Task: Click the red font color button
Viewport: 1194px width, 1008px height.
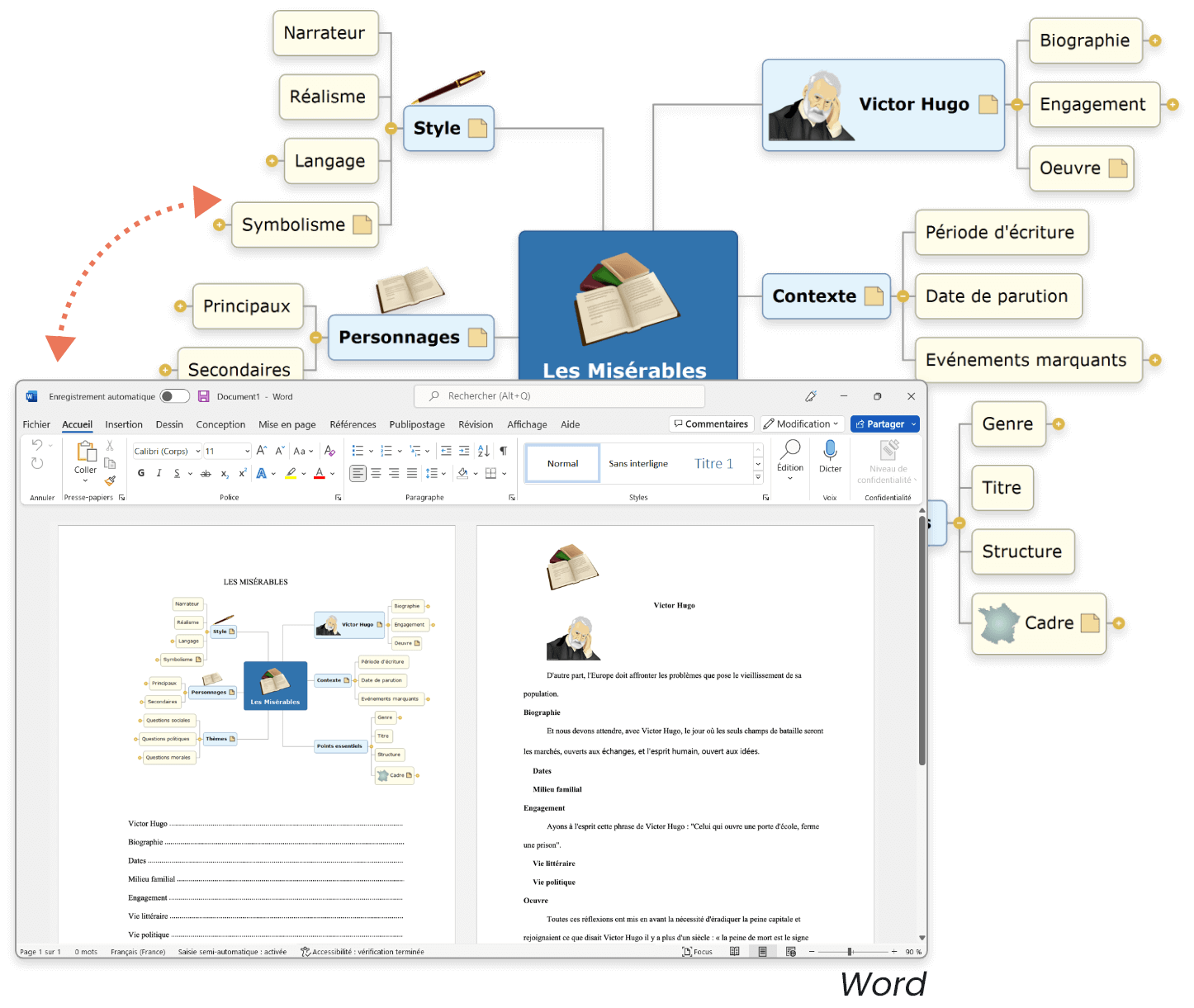Action: coord(320,474)
